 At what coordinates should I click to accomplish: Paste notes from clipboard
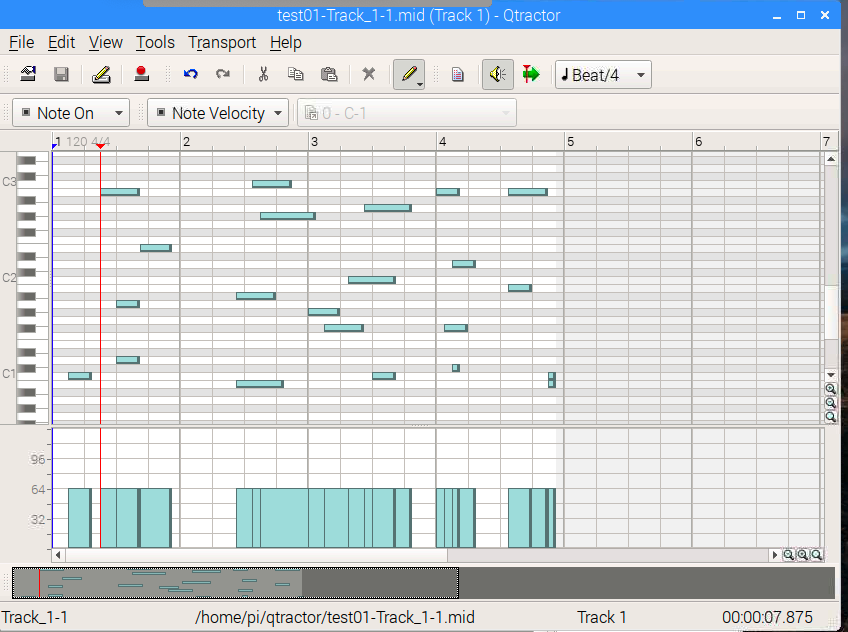point(329,74)
